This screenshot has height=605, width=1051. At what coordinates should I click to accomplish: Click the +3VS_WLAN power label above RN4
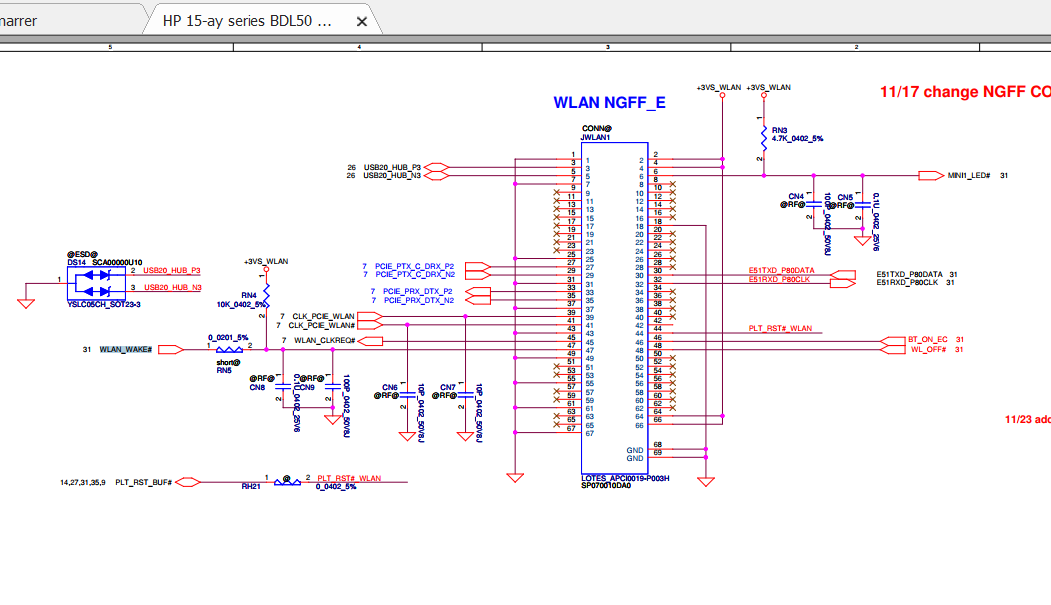266,261
